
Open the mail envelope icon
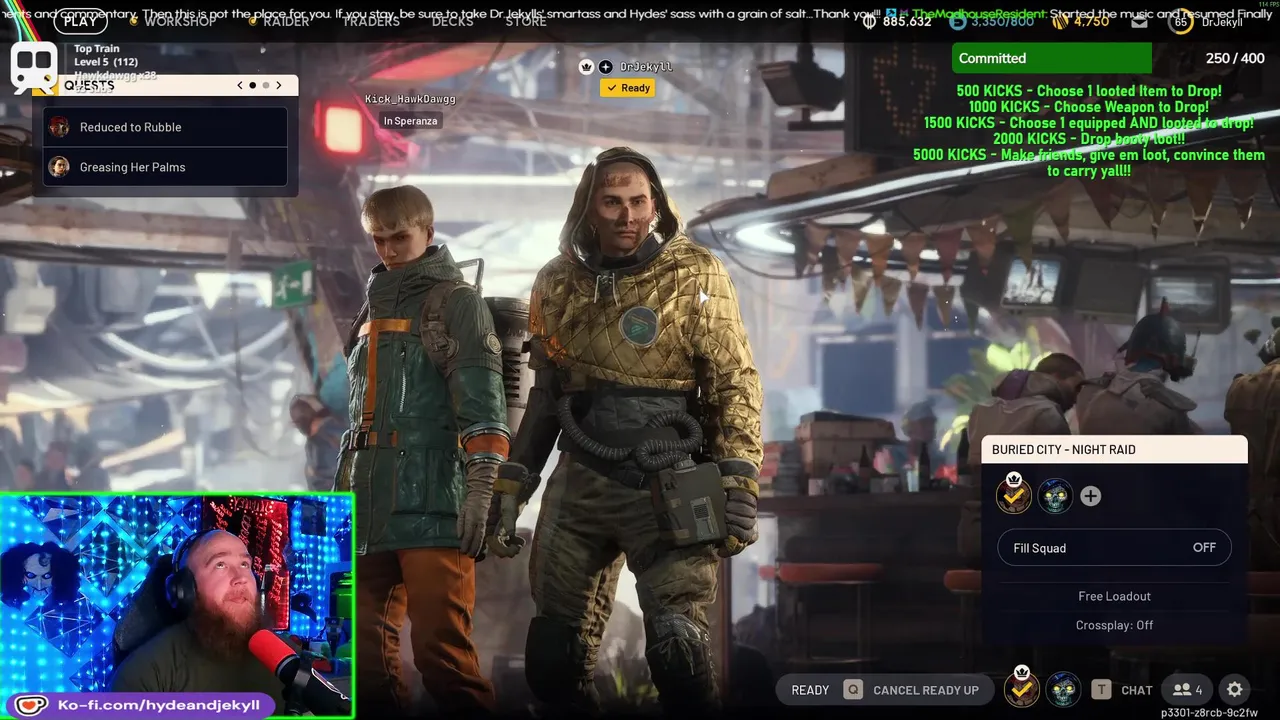click(1140, 21)
